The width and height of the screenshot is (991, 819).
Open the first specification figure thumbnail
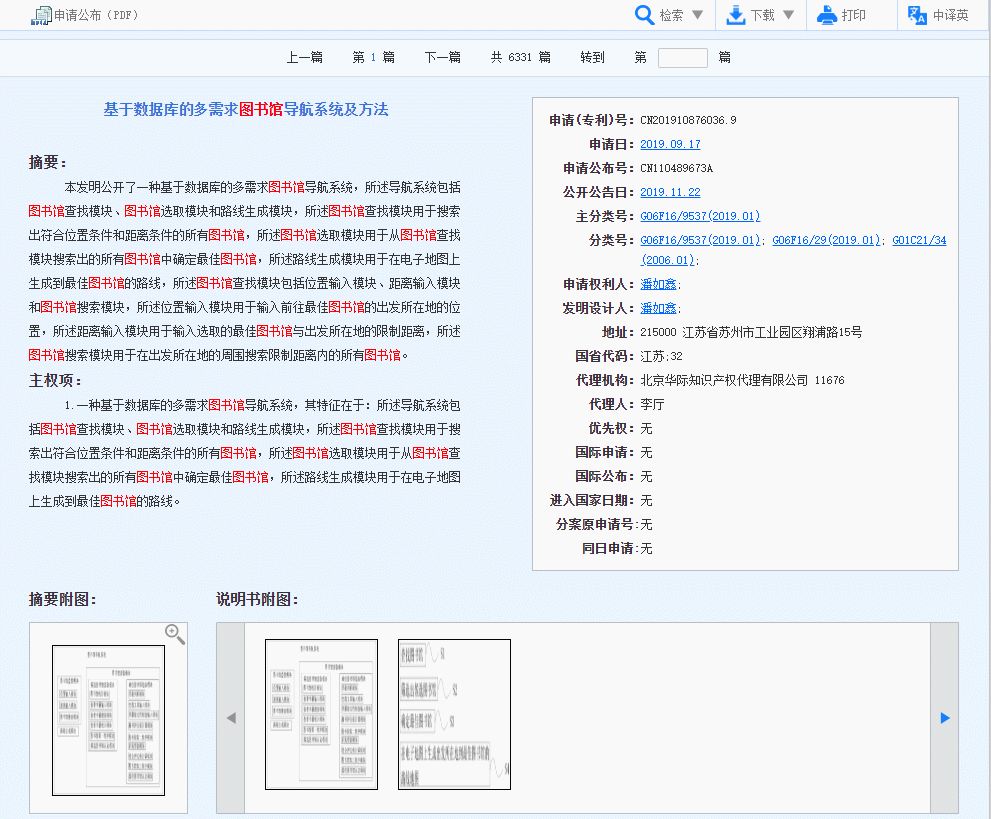321,714
